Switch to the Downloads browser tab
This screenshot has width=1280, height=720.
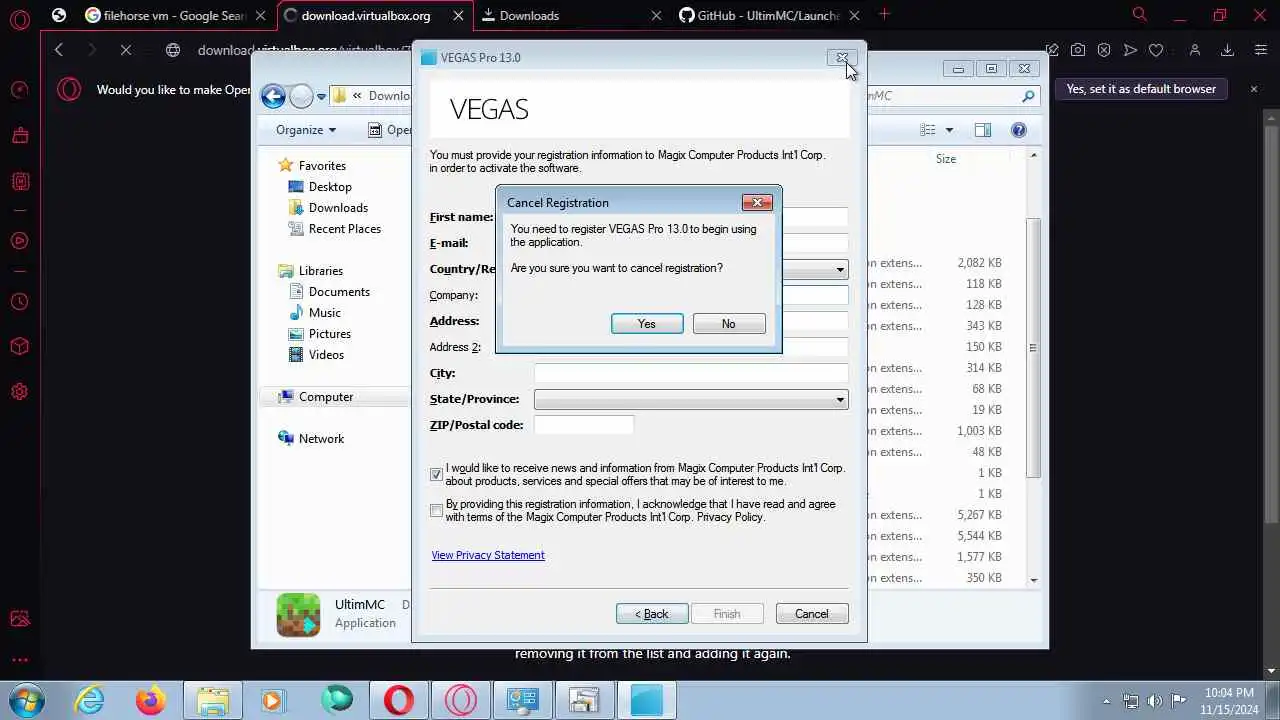(570, 15)
